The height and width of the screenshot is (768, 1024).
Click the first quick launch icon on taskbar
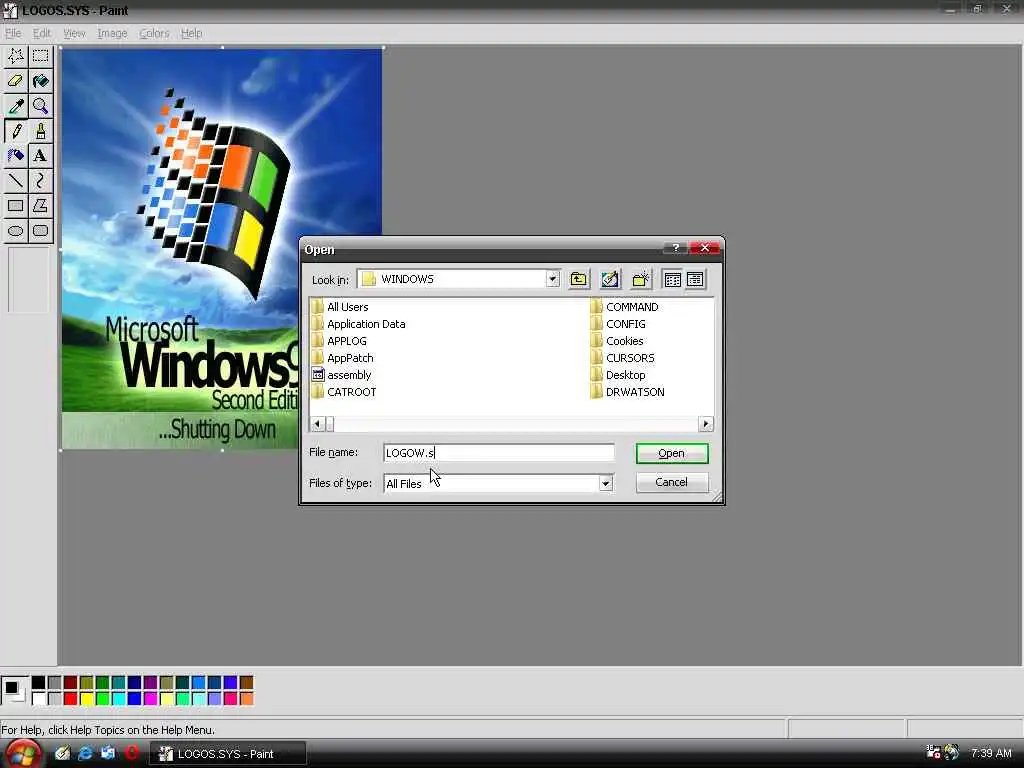(62, 753)
